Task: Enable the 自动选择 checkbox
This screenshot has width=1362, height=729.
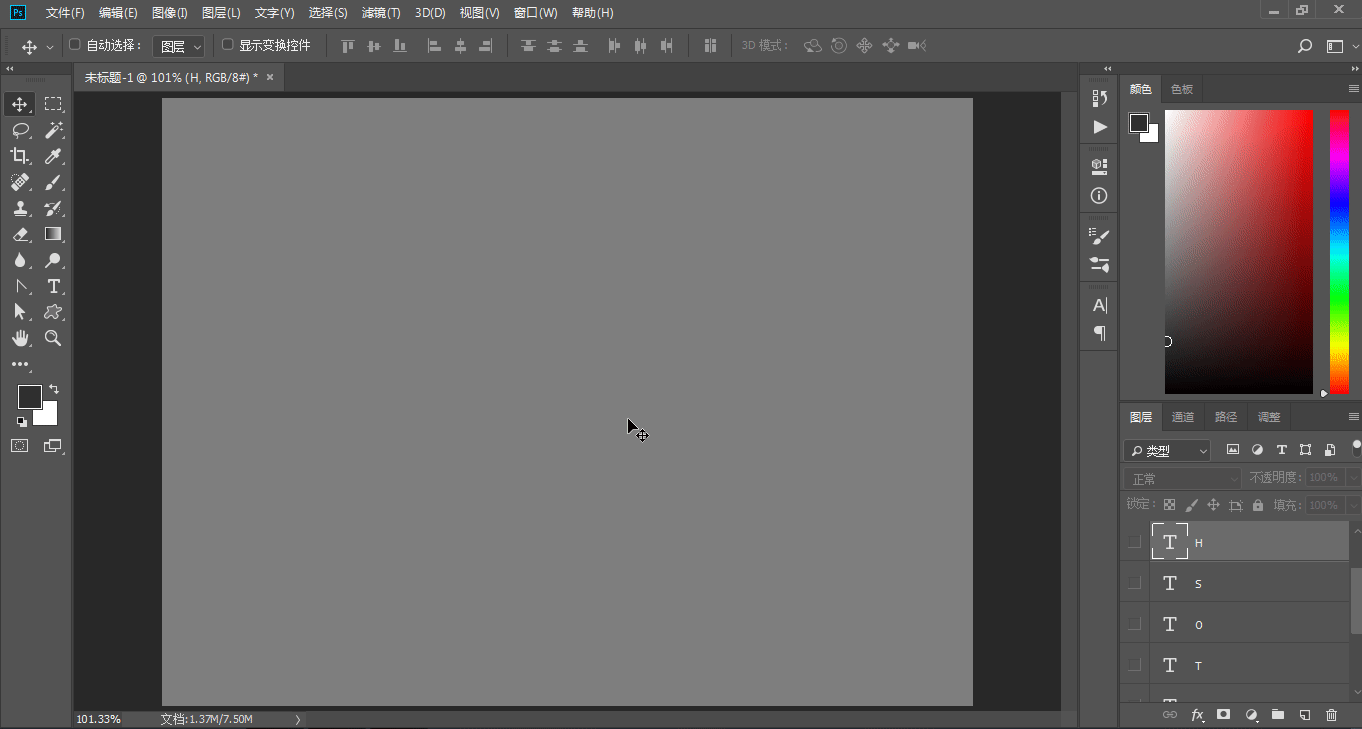Action: (74, 45)
